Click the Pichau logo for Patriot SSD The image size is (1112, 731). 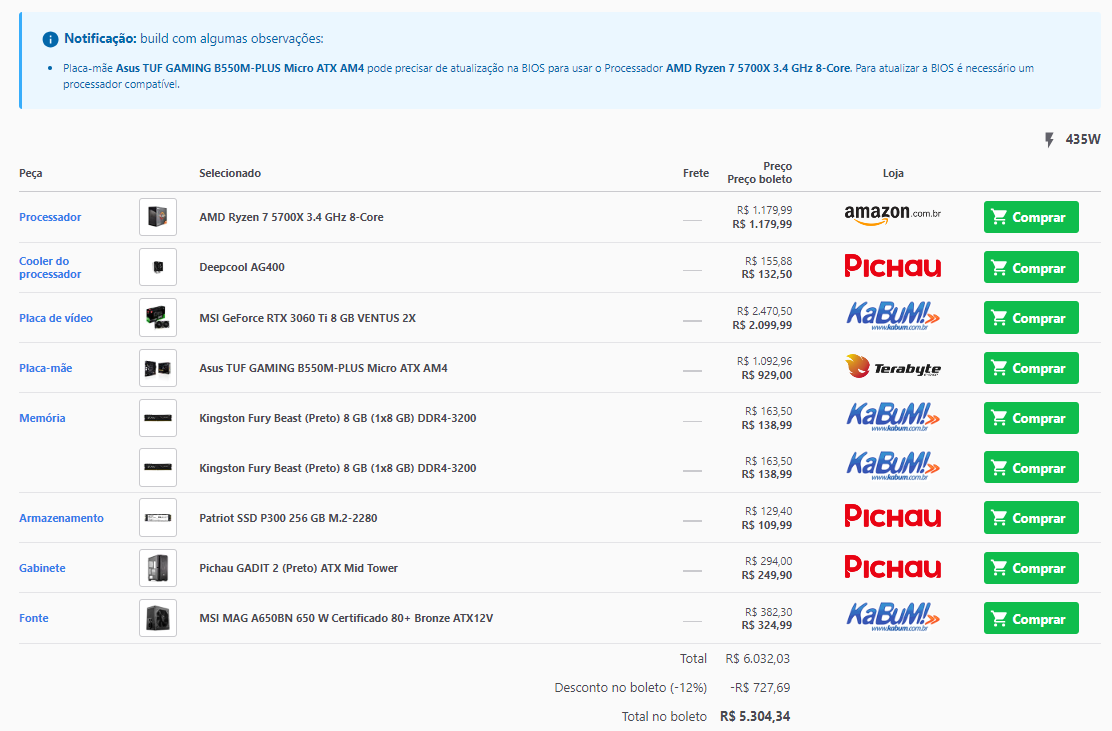[x=893, y=516]
